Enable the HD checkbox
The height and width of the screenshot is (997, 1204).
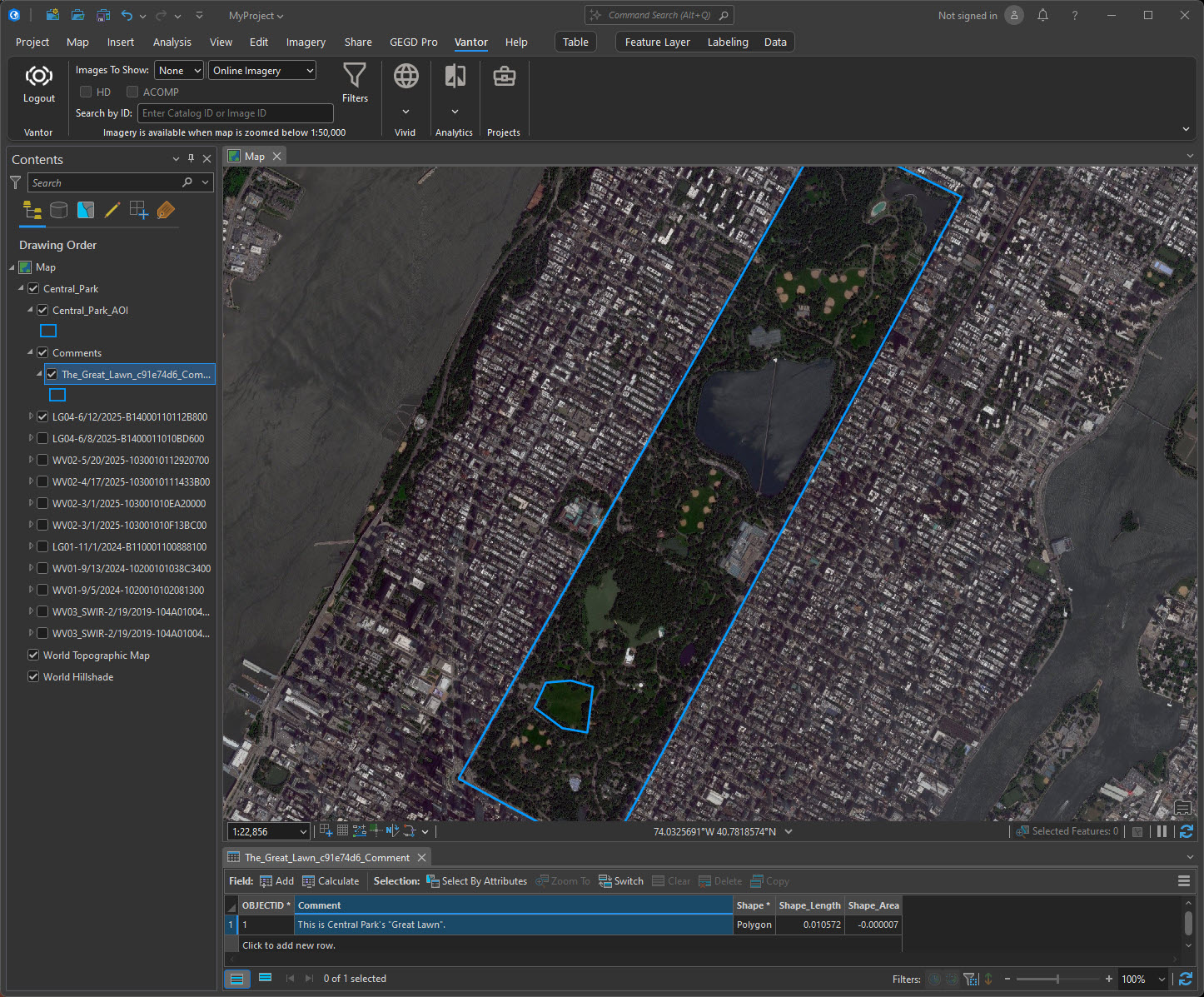click(86, 92)
